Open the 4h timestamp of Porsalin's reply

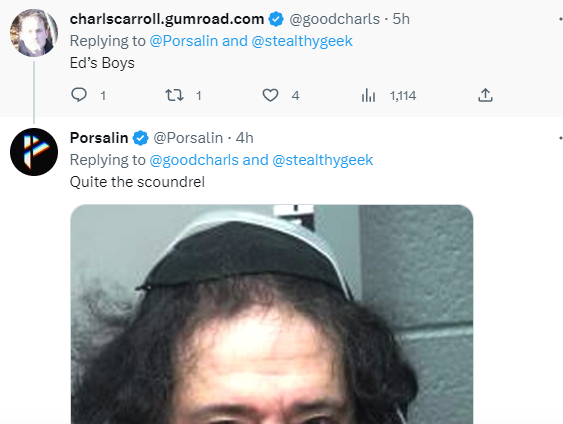click(x=245, y=138)
